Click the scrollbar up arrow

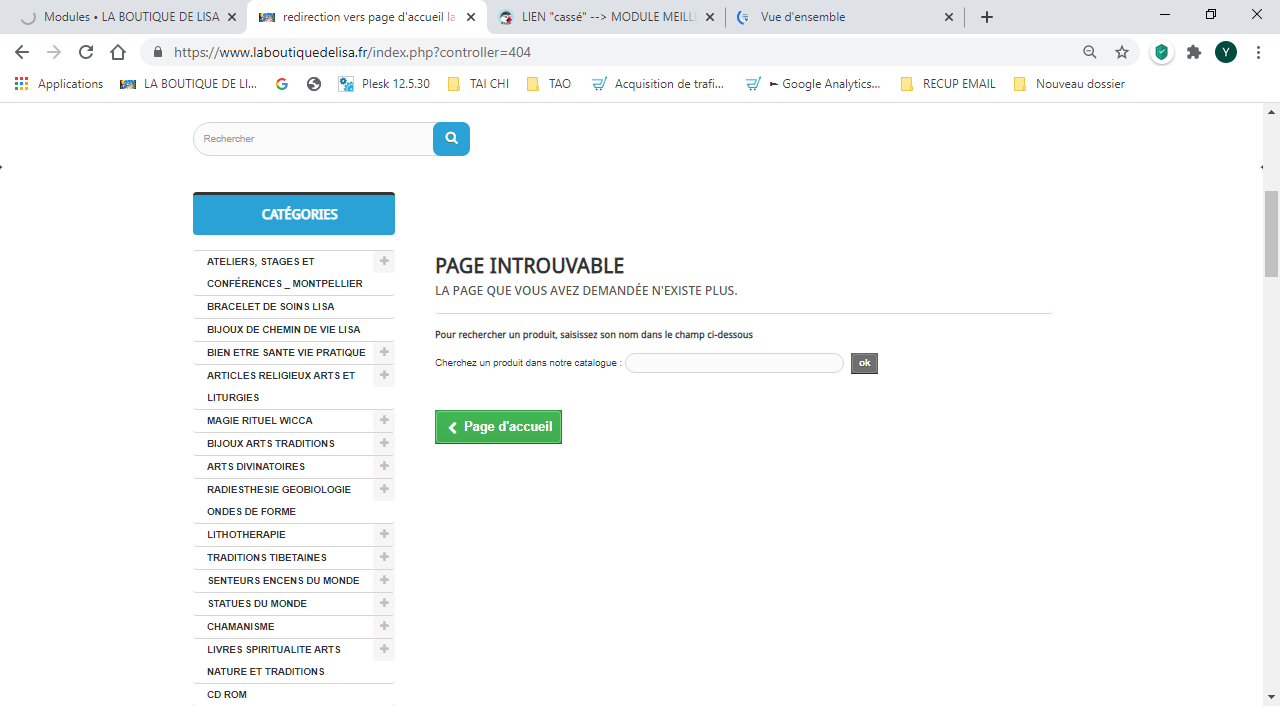point(1272,112)
